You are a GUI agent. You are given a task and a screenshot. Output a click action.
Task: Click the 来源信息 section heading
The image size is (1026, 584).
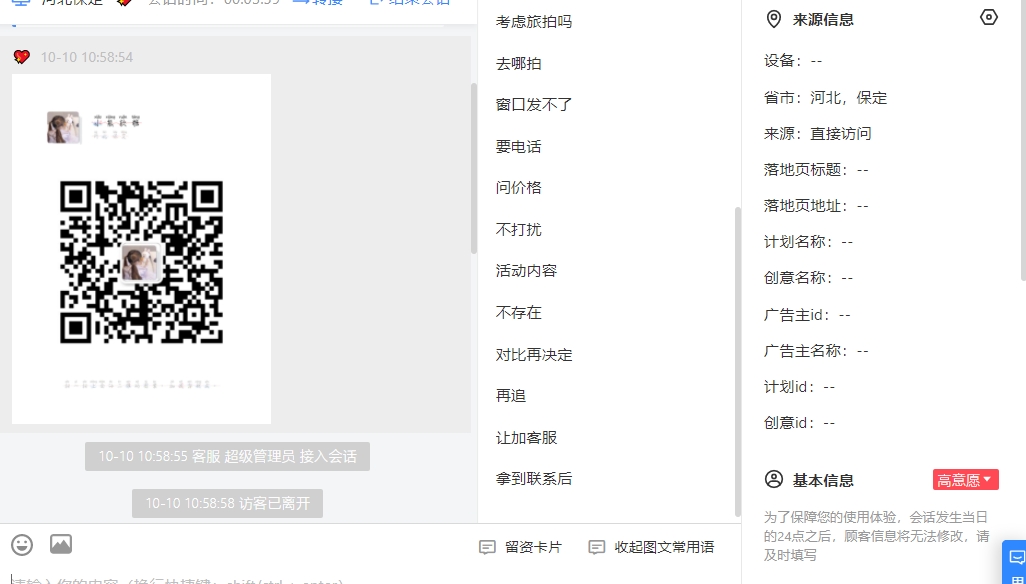pyautogui.click(x=823, y=20)
